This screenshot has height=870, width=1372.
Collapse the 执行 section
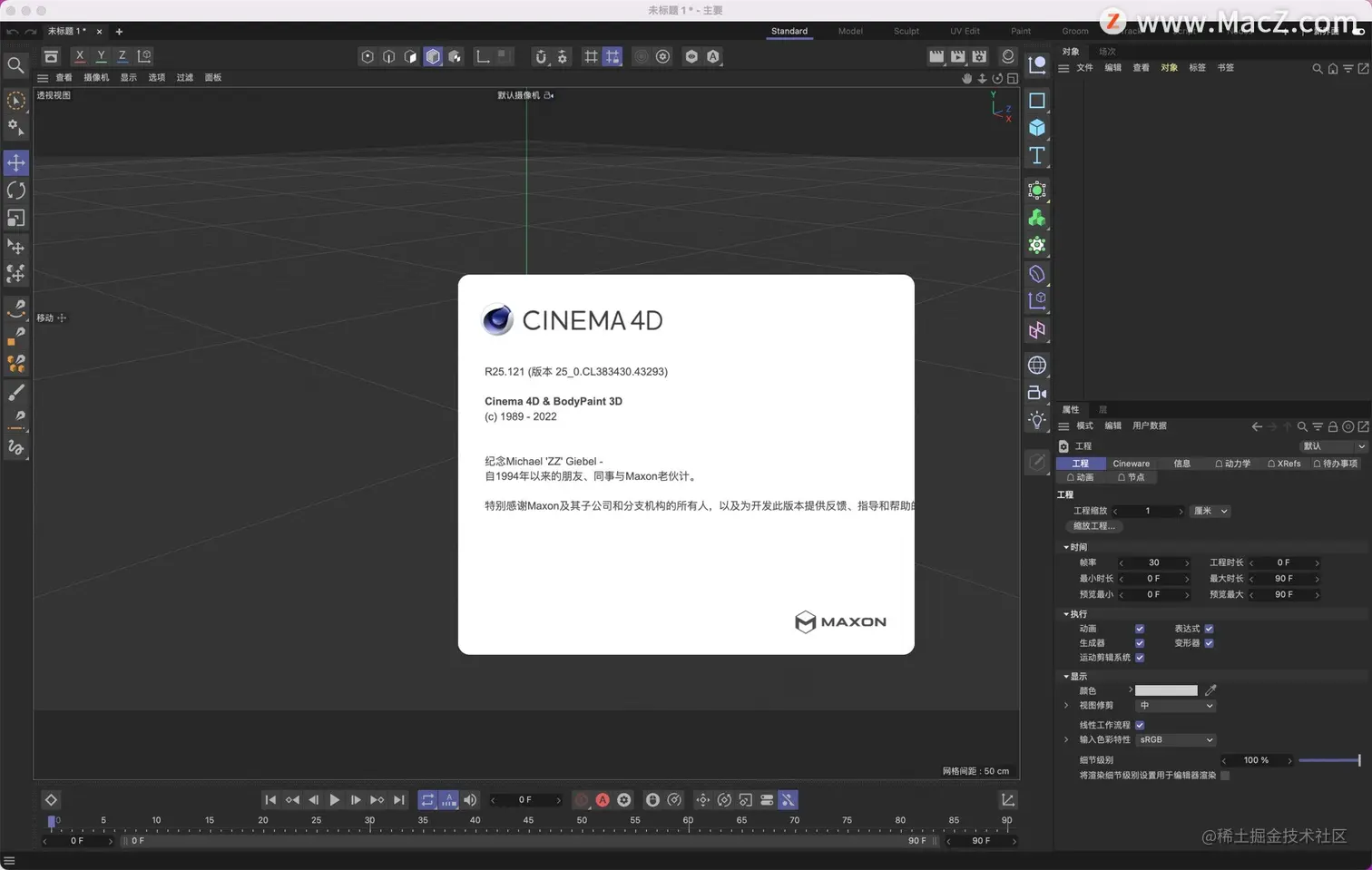tap(1066, 614)
